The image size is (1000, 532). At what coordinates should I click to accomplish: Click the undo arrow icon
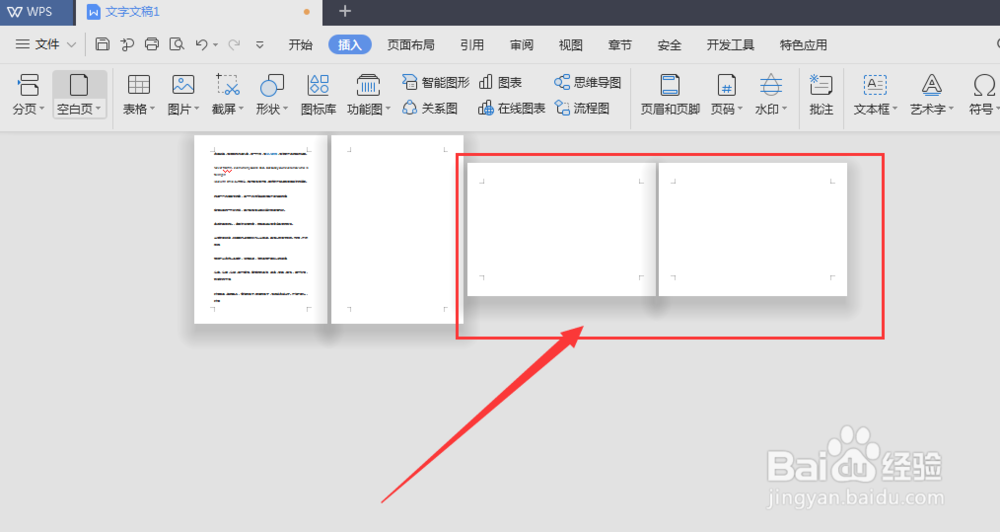point(202,44)
